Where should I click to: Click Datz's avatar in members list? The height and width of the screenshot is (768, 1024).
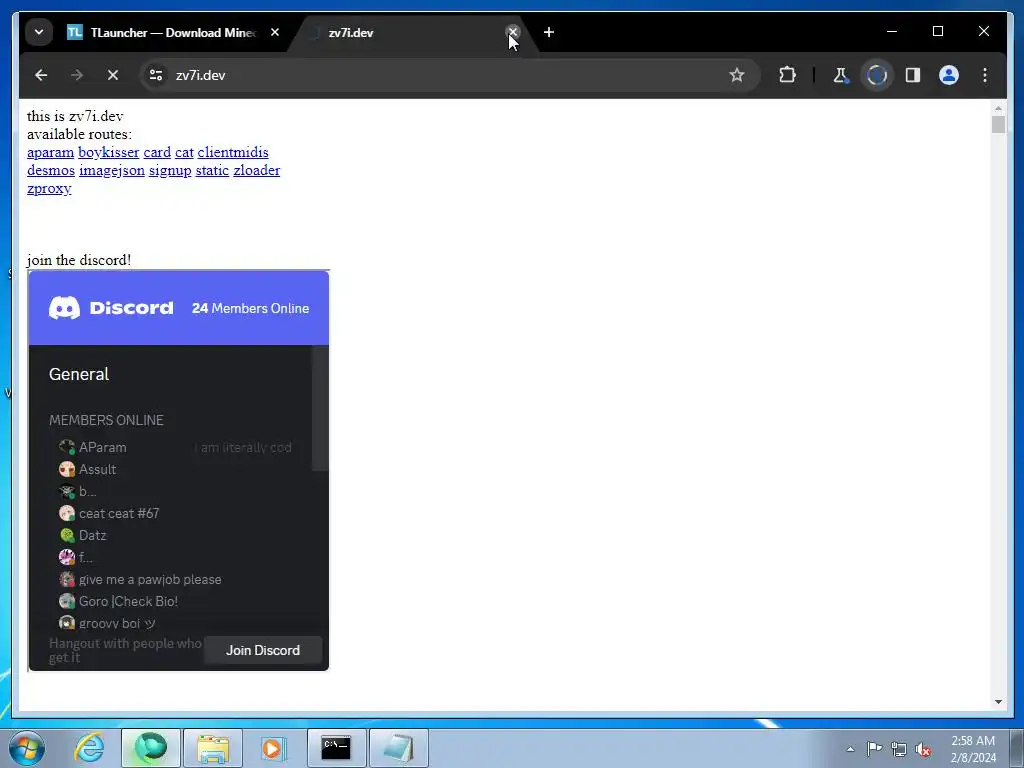click(x=67, y=536)
